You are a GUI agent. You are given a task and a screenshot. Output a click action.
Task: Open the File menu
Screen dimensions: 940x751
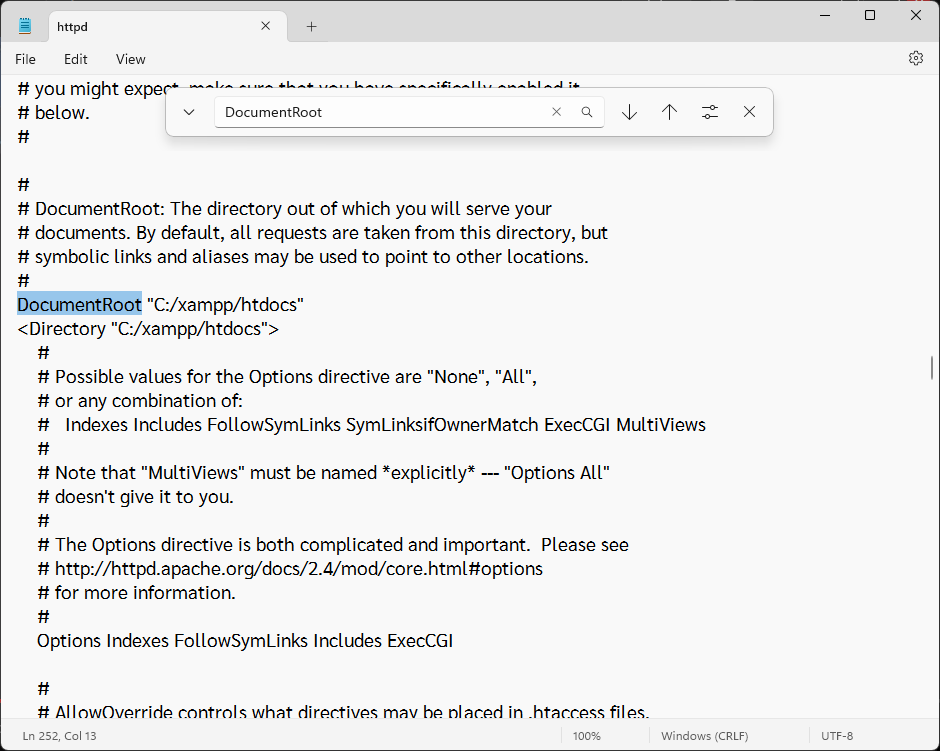(25, 59)
